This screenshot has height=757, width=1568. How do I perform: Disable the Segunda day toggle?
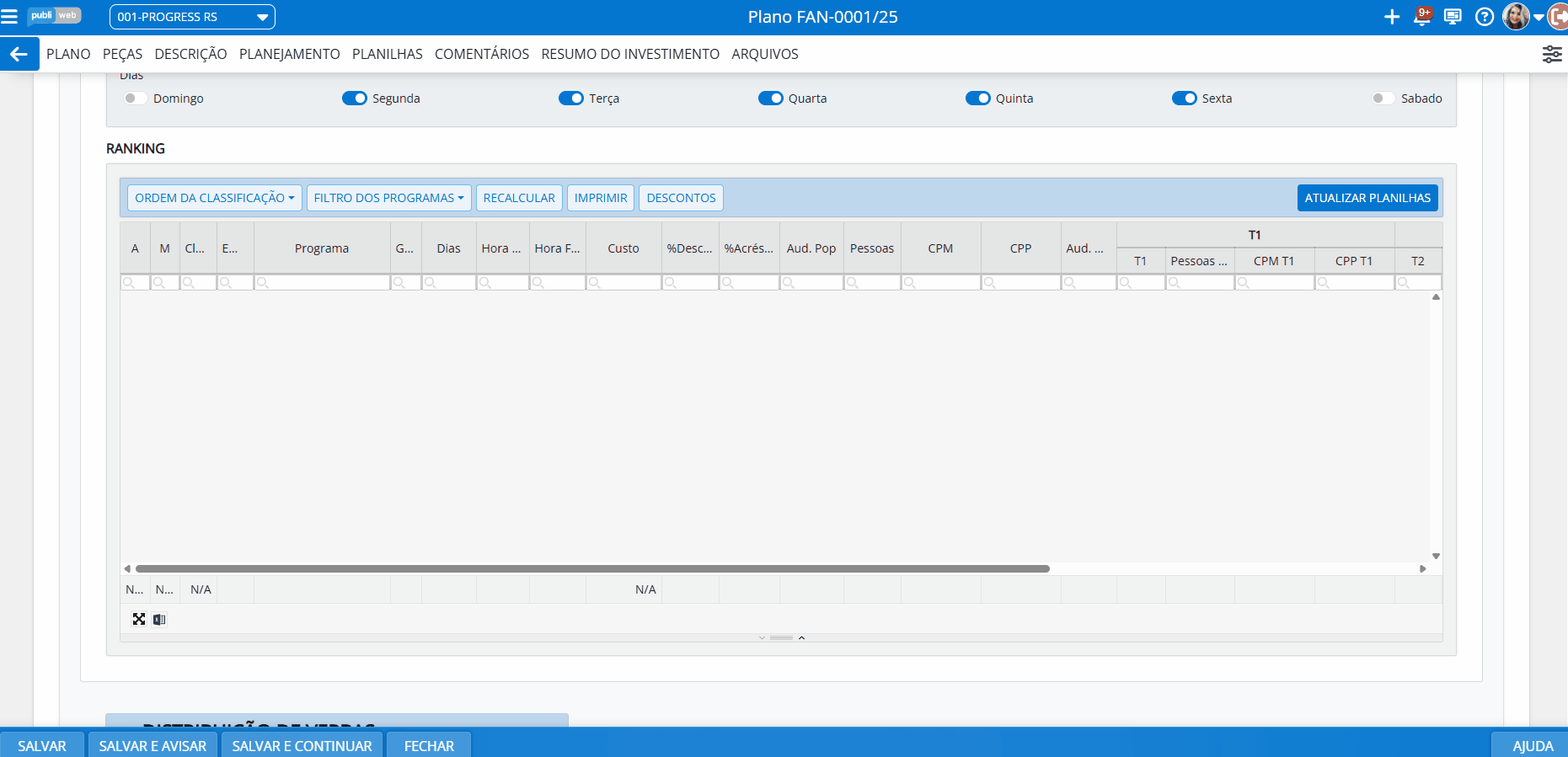[354, 99]
